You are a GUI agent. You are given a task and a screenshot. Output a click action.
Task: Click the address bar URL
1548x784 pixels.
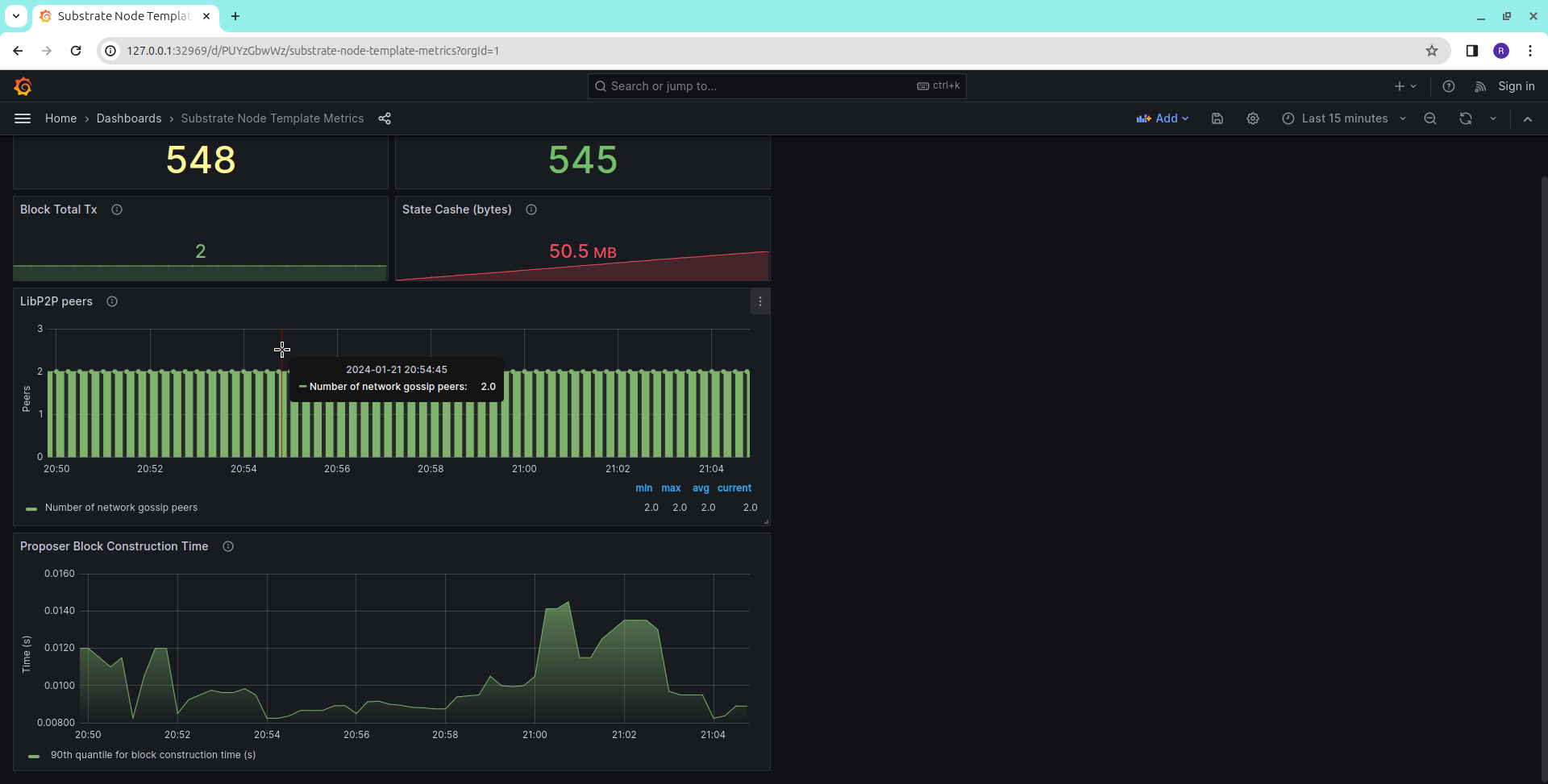pos(313,51)
